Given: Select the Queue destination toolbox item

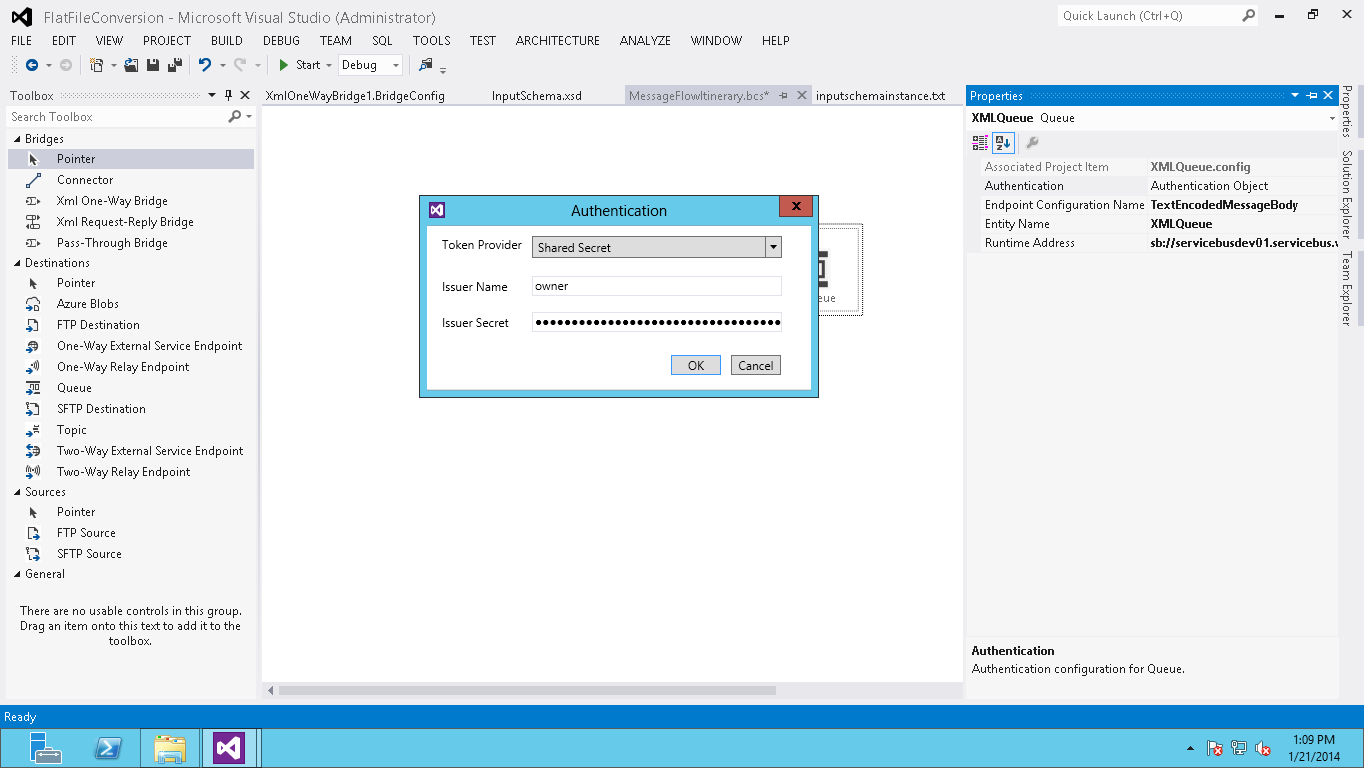Looking at the screenshot, I should pos(131,388).
